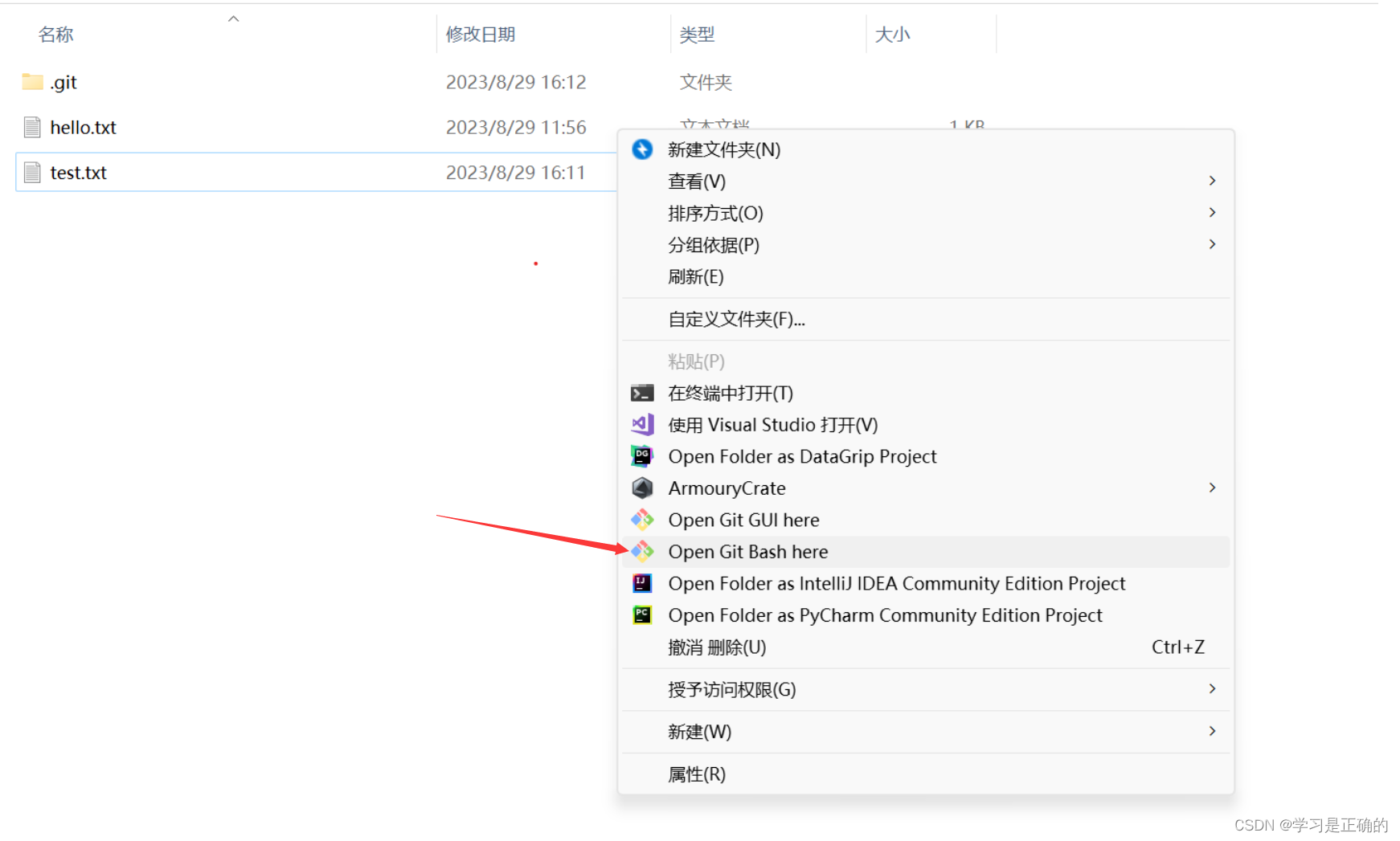
Task: Select the hello.txt file name
Action: pyautogui.click(x=83, y=127)
